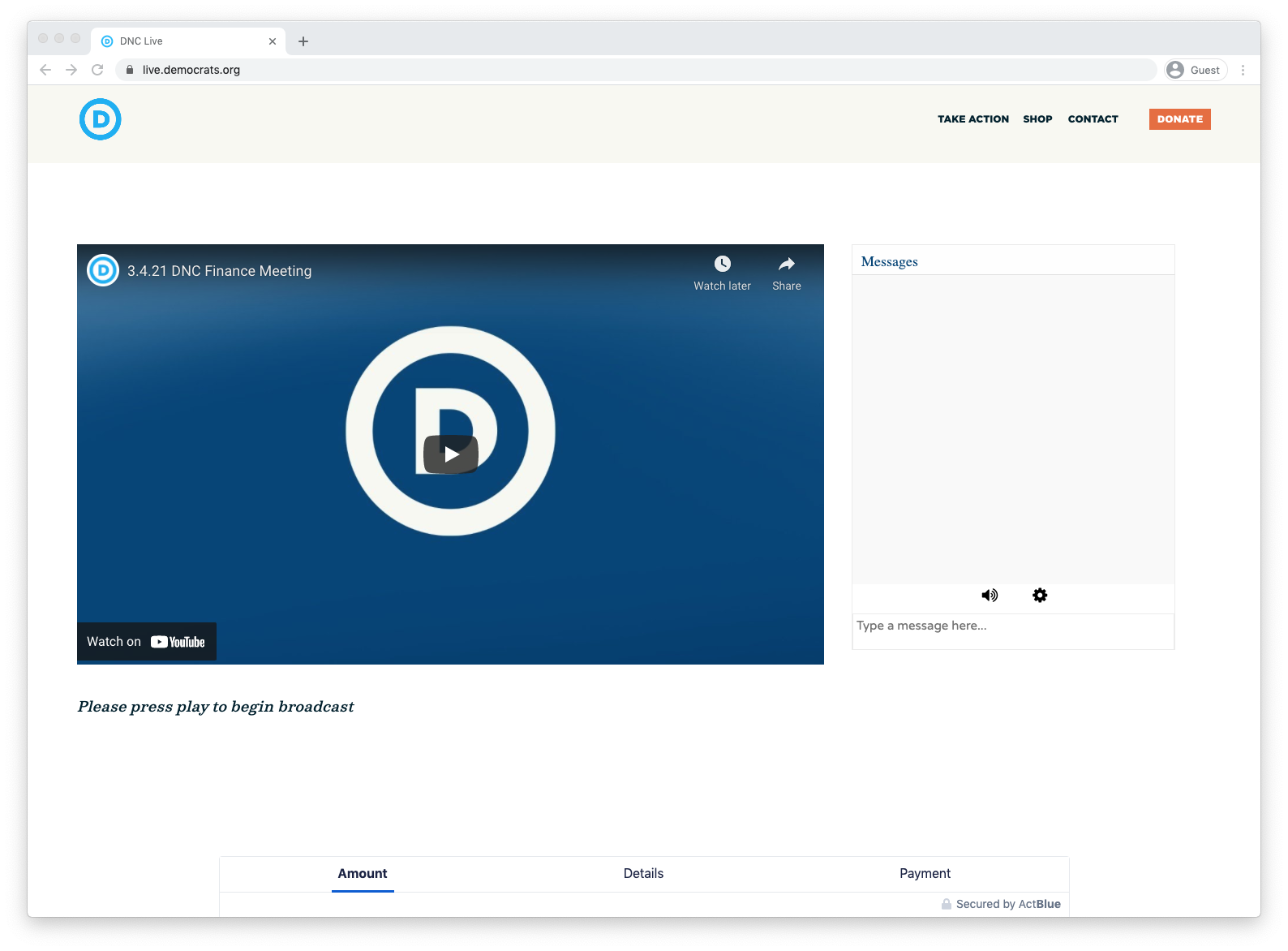Open video via Watch on YouTube

pyautogui.click(x=146, y=642)
